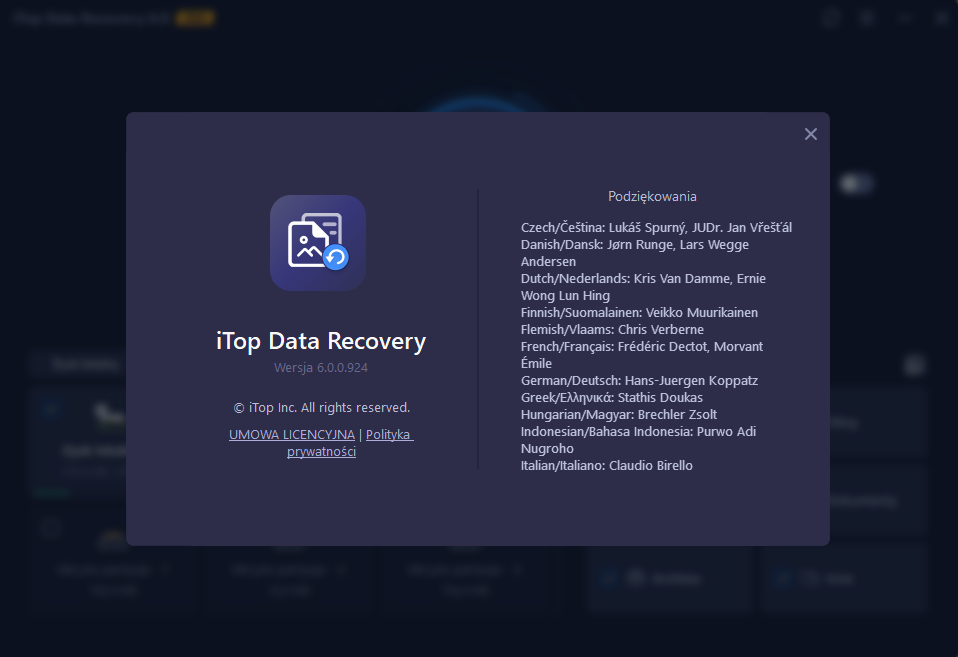Screen dimensions: 958x657
Task: Select the Finnish/Suomalainen: Veikko Muurikainen line
Action: click(x=639, y=312)
